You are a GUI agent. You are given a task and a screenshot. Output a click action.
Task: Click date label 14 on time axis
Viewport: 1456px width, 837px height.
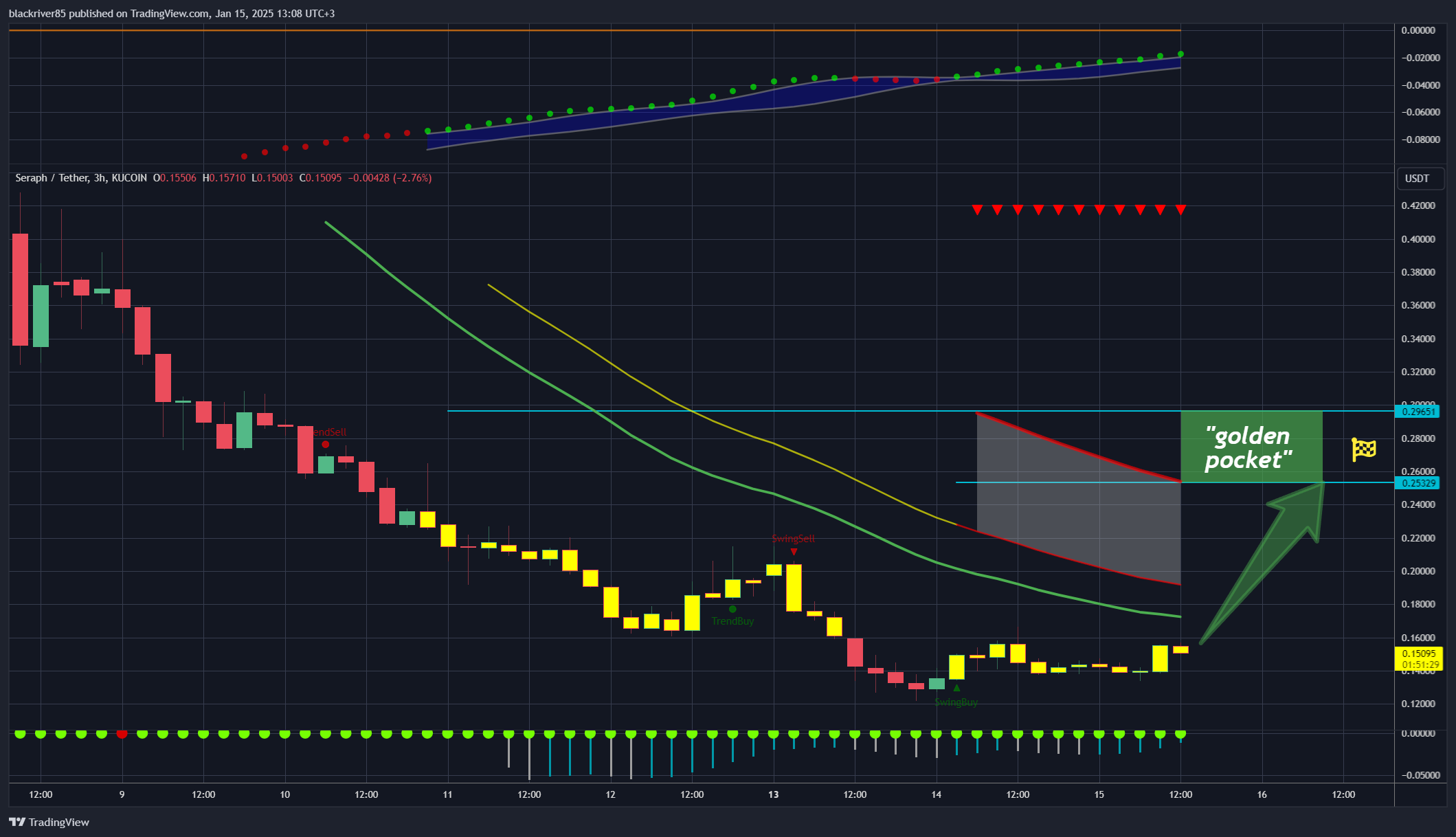pos(937,794)
